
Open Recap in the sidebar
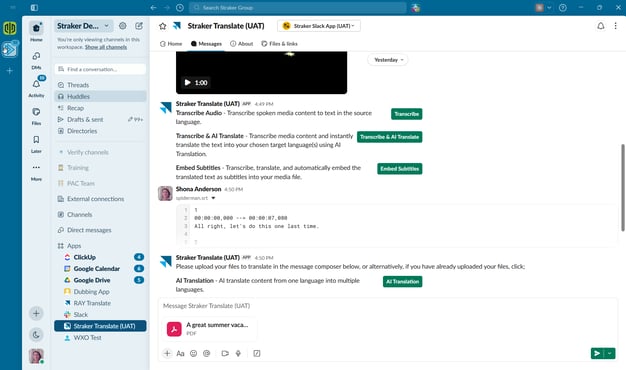tap(101, 108)
